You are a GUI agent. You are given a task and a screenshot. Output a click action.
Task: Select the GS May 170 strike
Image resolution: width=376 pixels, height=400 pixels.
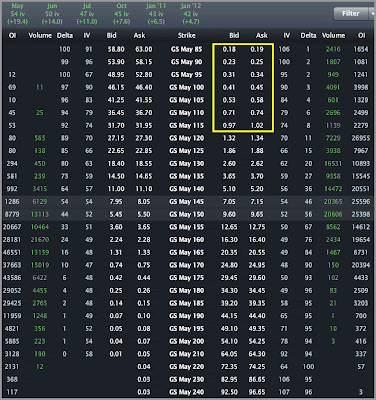[187, 265]
